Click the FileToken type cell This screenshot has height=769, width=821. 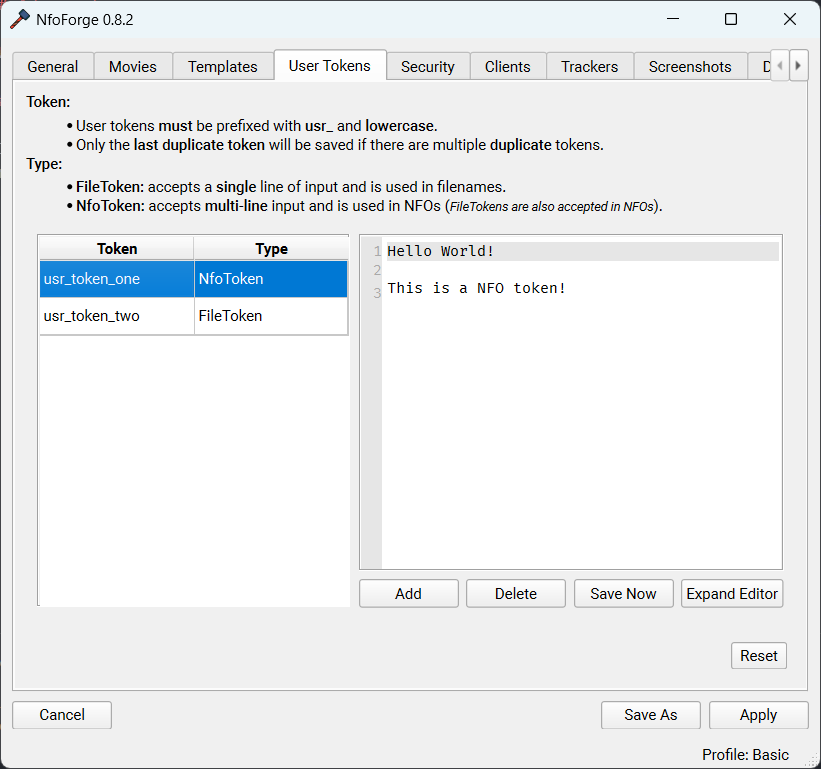pyautogui.click(x=271, y=316)
